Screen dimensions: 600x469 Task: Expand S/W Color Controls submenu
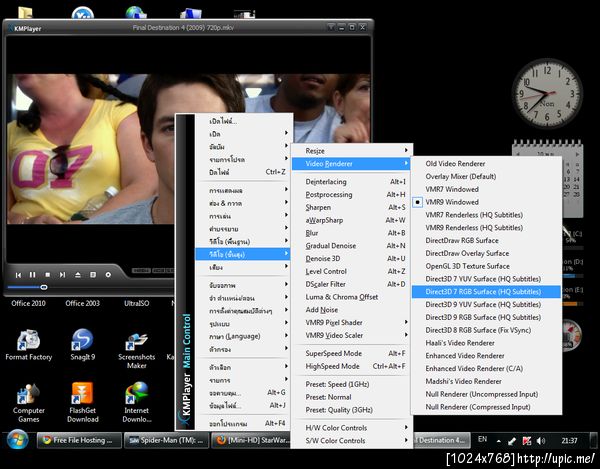(x=351, y=440)
